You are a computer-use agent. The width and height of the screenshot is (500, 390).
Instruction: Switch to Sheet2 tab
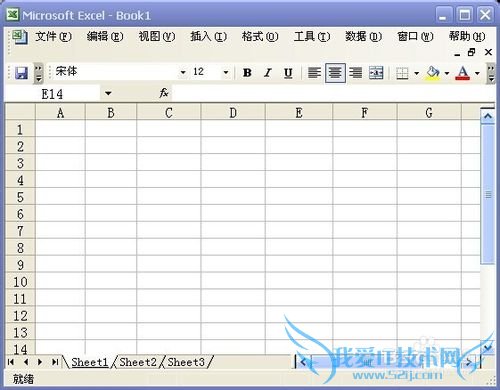click(138, 362)
